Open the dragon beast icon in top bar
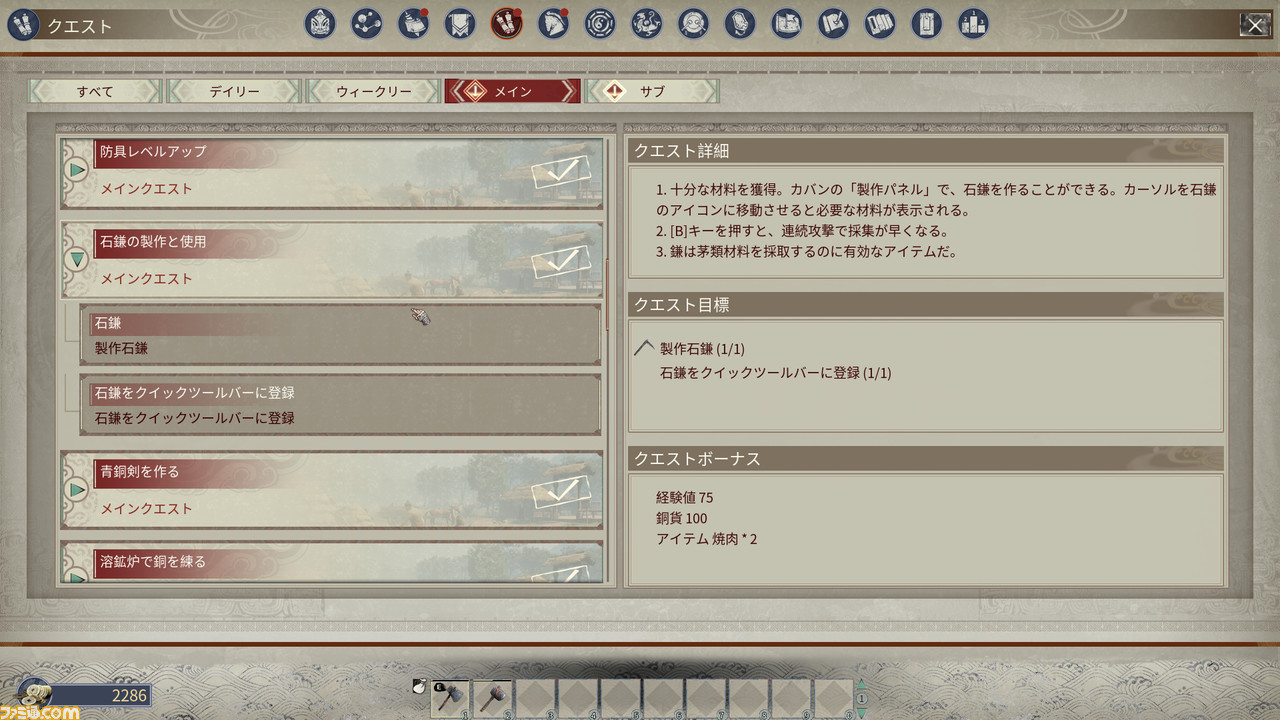 click(647, 23)
